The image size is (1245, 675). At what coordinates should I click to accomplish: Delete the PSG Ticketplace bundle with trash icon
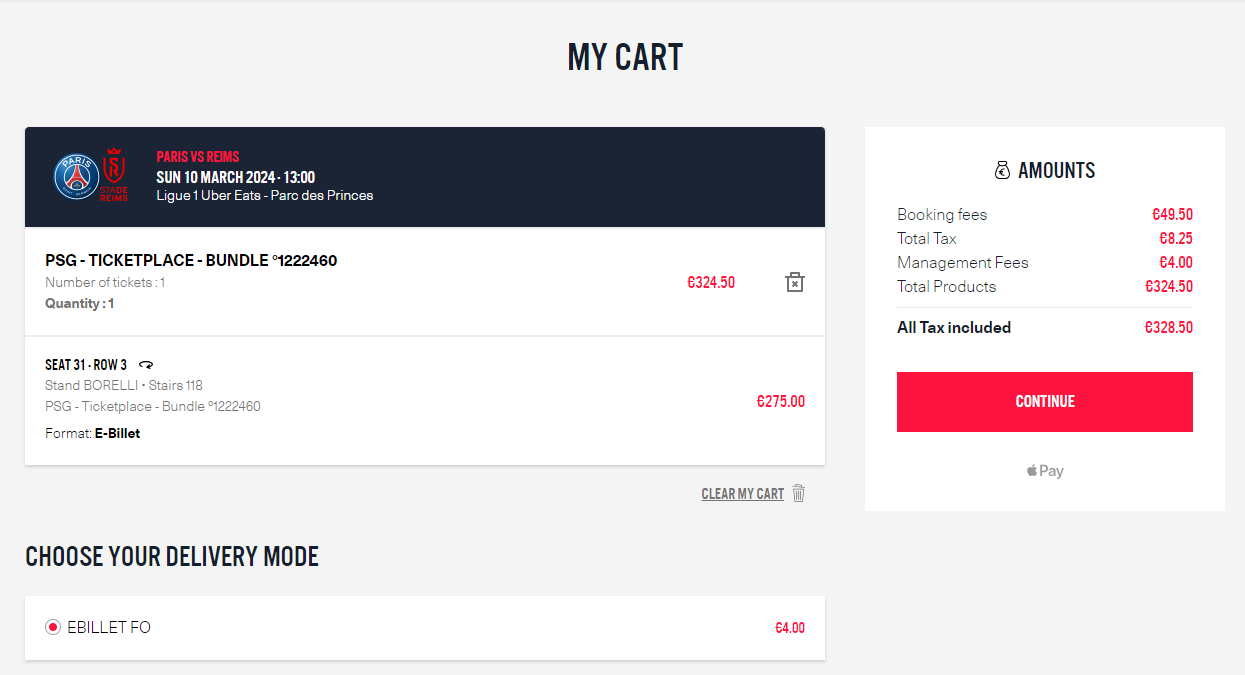795,282
